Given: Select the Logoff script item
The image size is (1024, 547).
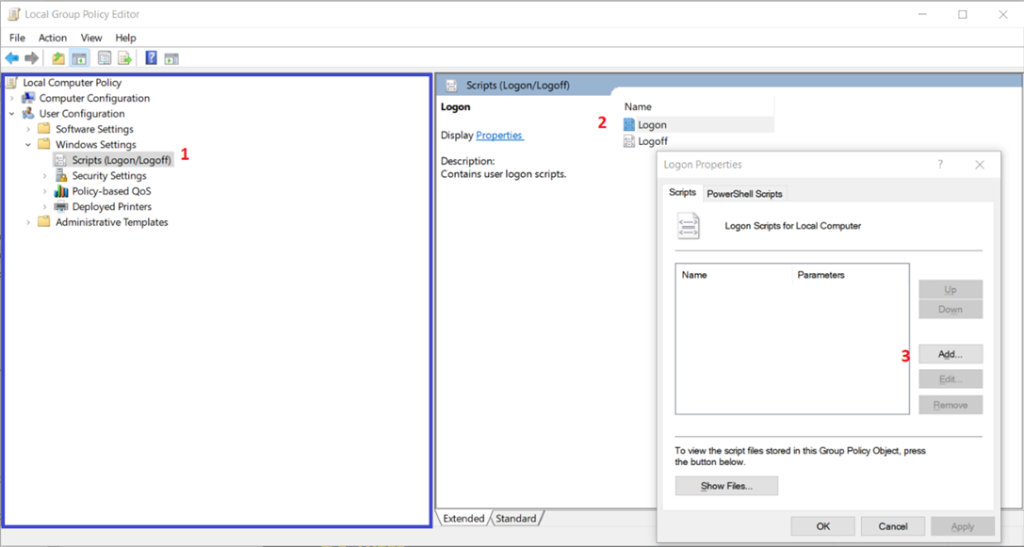Looking at the screenshot, I should tap(651, 141).
